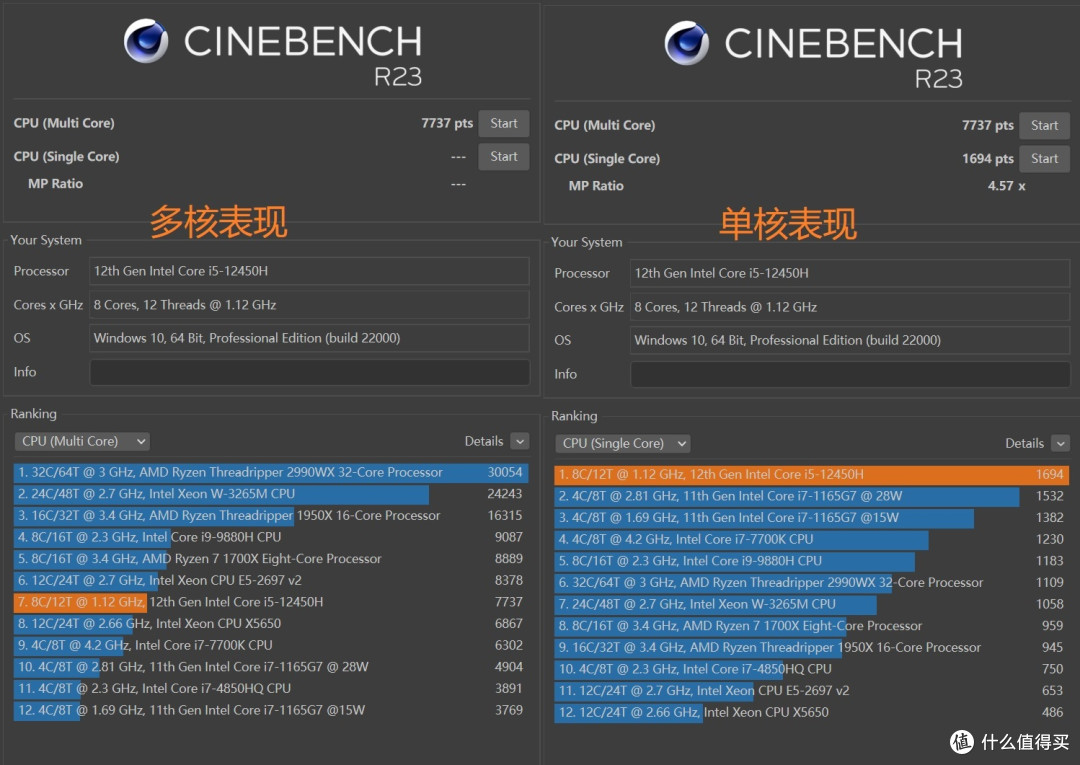Select Xeon E5-2697 v2 row in single core ranking

pyautogui.click(x=811, y=691)
